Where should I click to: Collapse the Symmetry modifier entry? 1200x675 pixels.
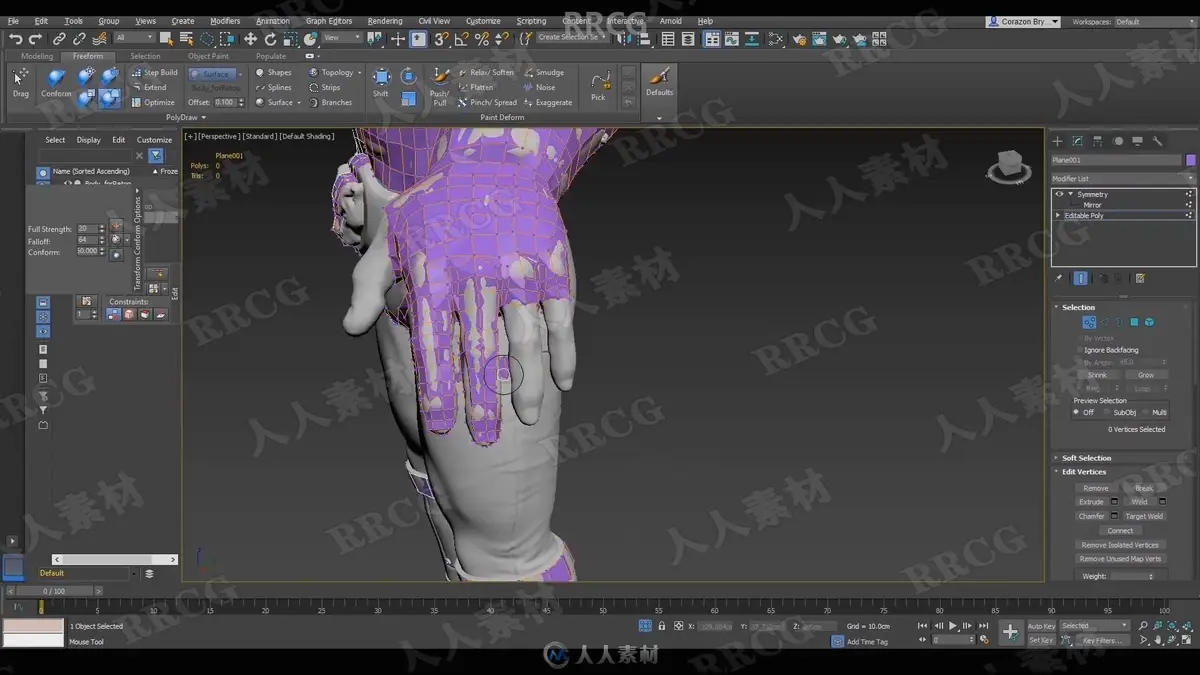tap(1070, 194)
